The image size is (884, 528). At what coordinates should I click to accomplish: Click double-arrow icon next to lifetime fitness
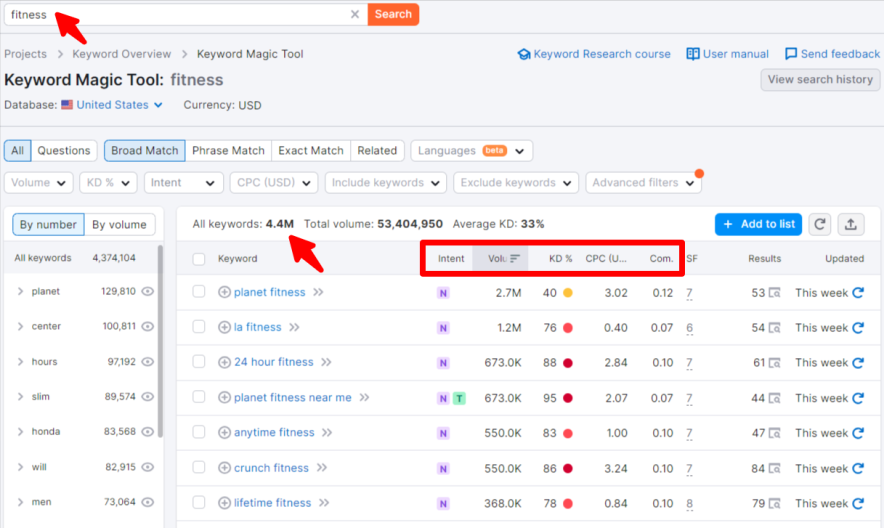(x=324, y=503)
